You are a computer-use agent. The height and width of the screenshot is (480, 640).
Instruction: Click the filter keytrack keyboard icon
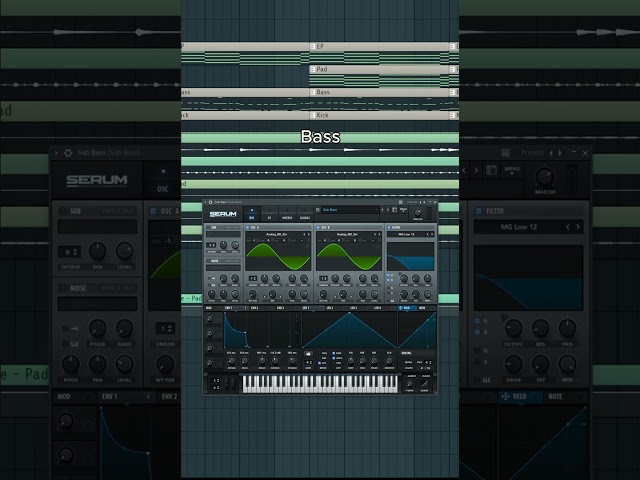point(392,301)
